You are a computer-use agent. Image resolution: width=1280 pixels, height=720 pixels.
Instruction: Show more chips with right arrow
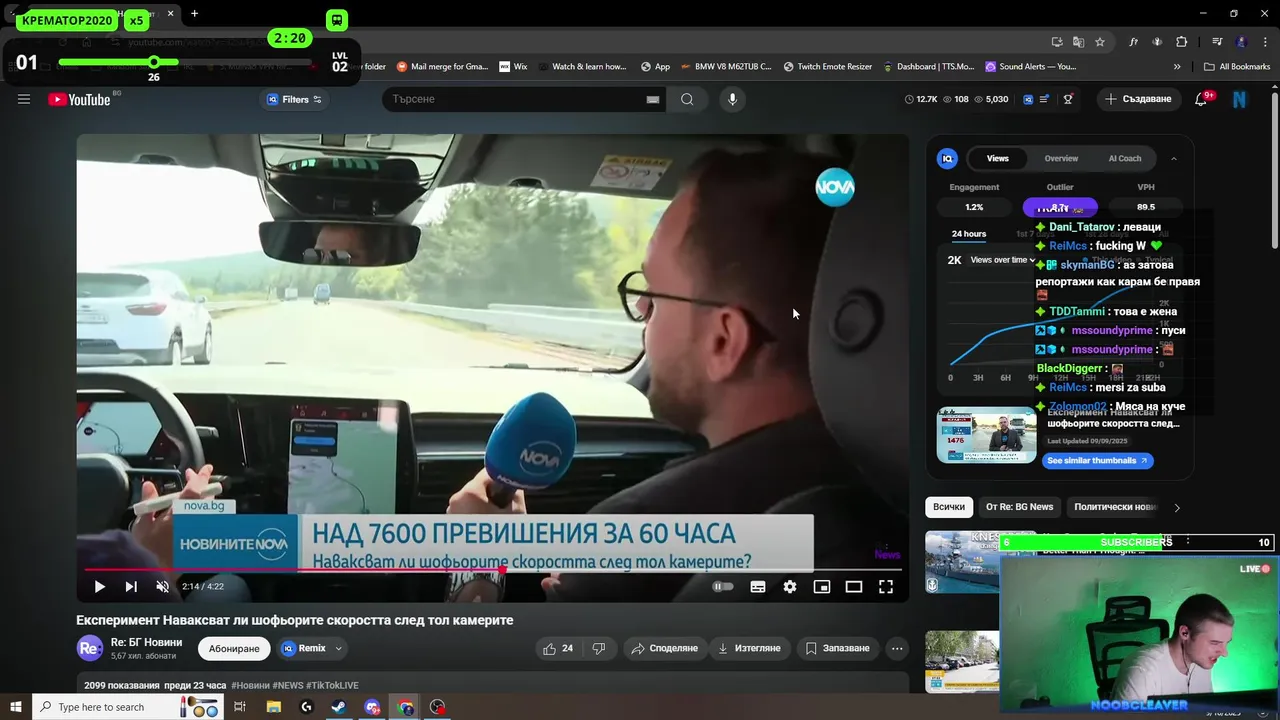[x=1177, y=507]
